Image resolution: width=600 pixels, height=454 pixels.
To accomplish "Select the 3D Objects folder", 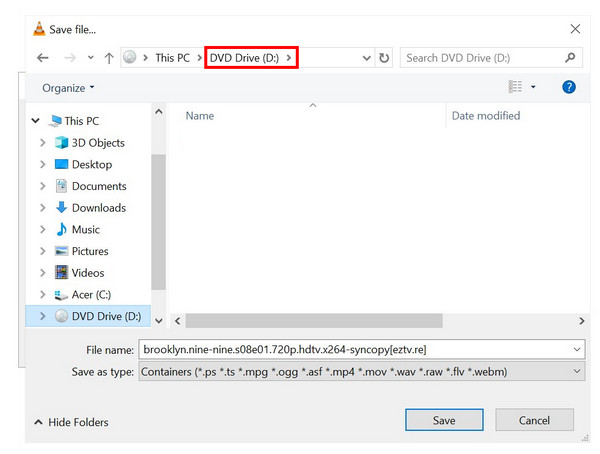I will click(x=97, y=143).
